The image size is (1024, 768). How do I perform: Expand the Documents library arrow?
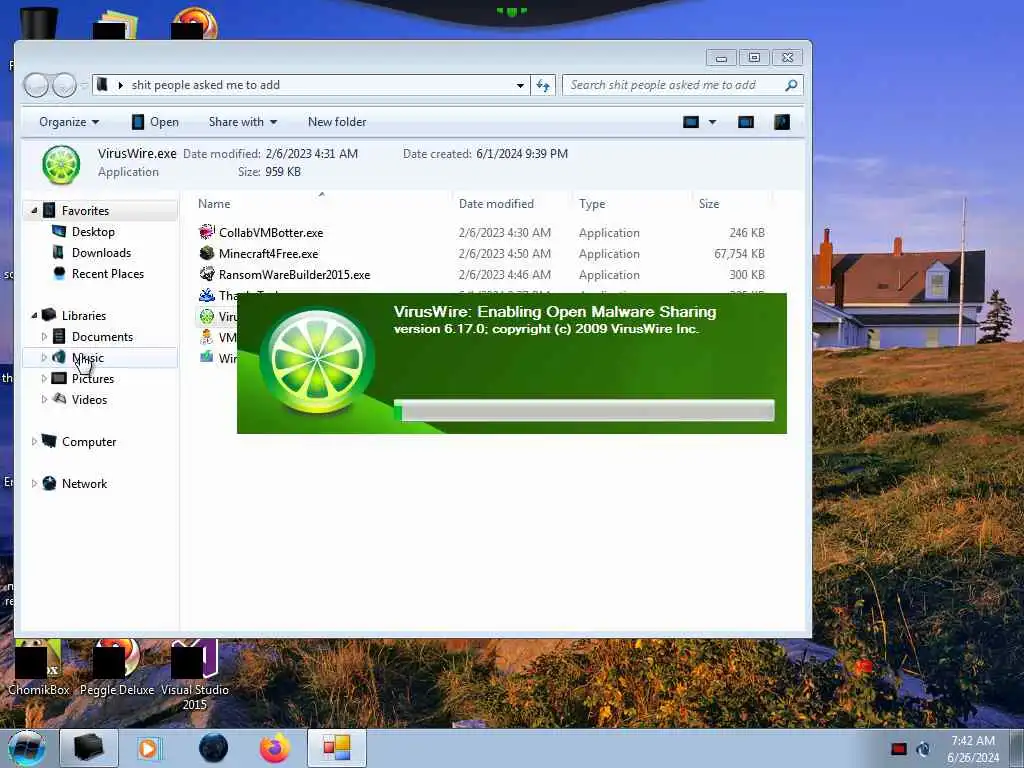tap(44, 336)
